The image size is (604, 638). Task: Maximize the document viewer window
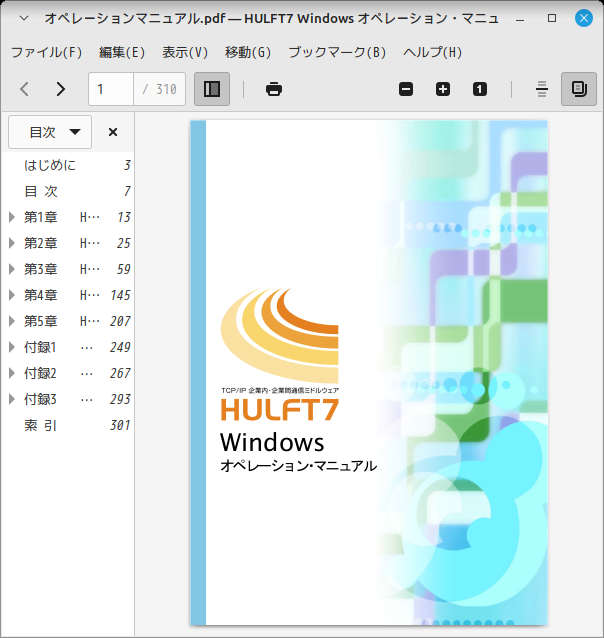[x=552, y=18]
